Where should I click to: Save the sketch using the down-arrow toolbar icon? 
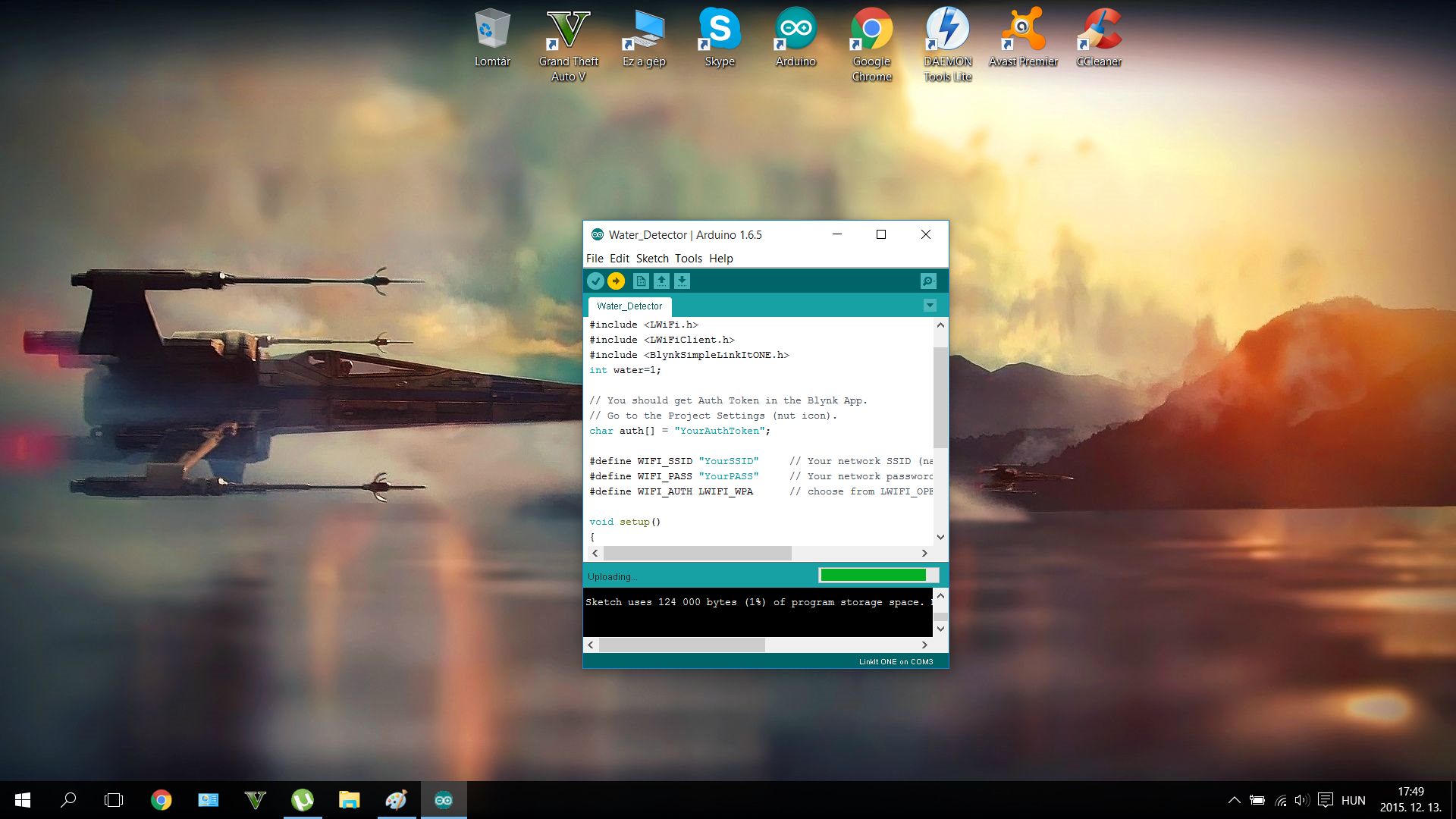[x=682, y=281]
